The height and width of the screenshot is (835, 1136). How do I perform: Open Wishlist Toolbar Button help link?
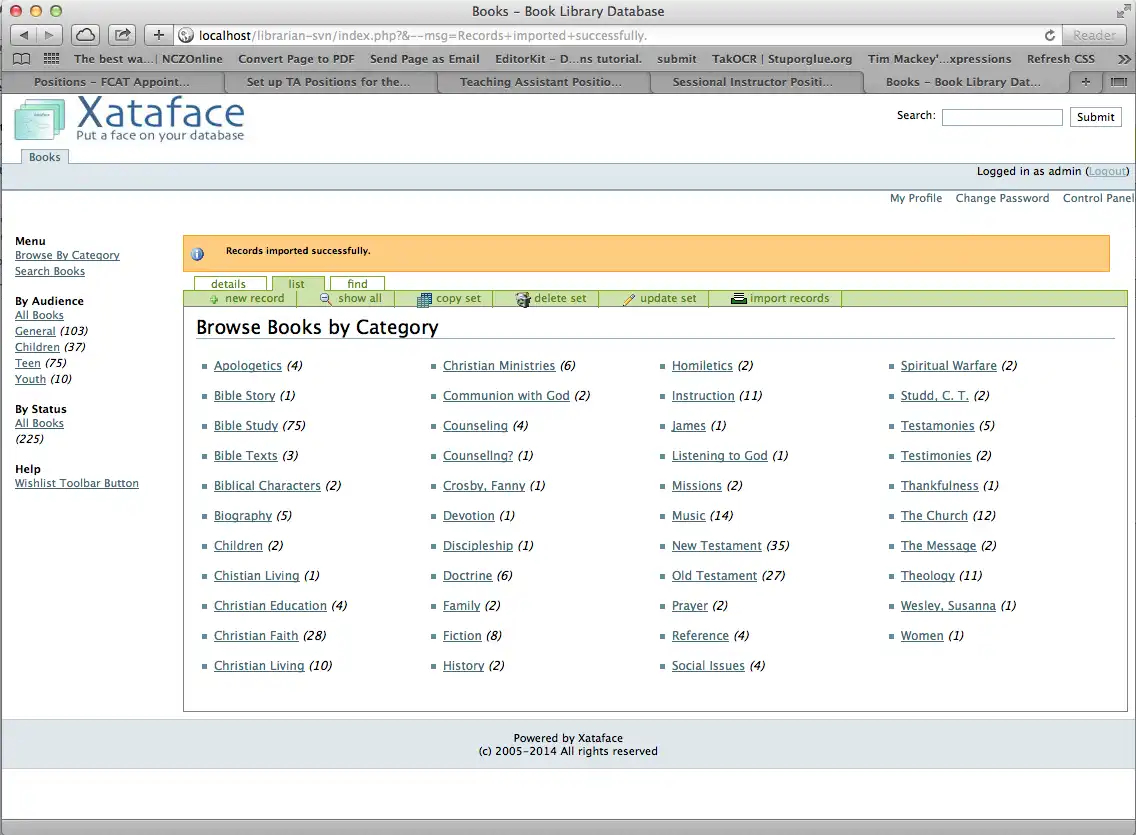[x=77, y=483]
